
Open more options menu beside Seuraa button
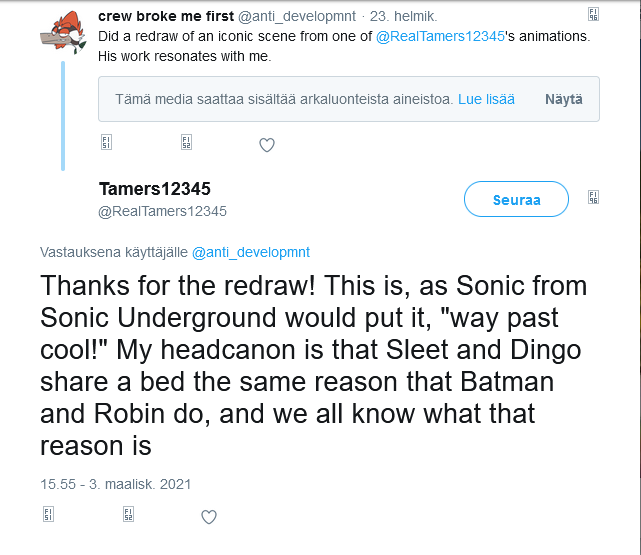[592, 198]
